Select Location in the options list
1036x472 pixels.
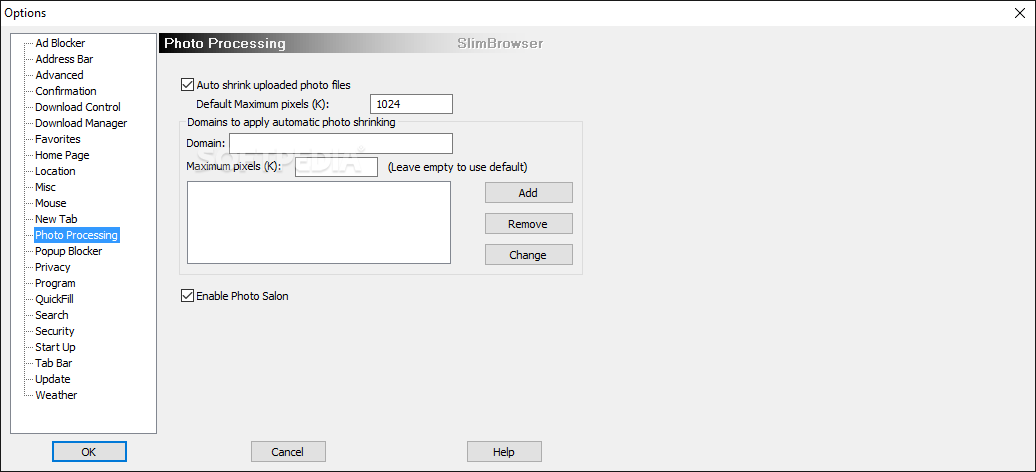56,171
